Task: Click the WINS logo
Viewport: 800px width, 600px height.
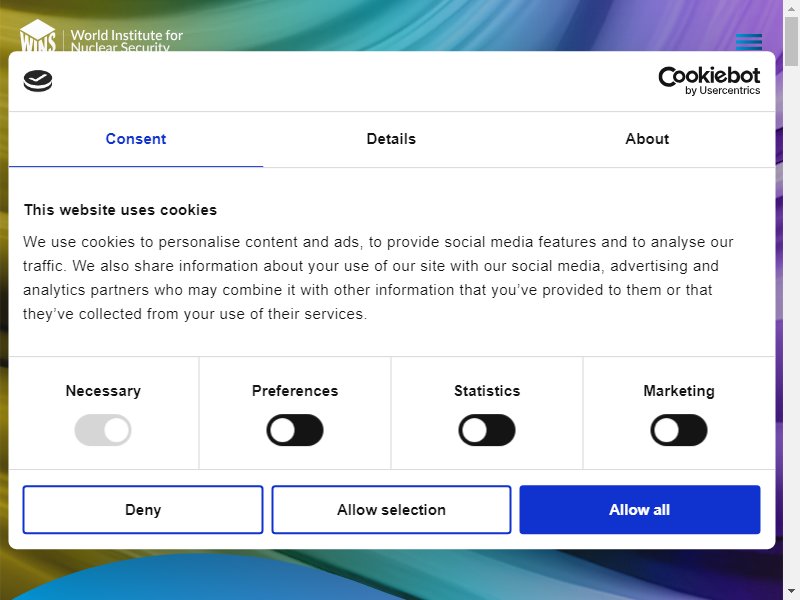Action: [x=38, y=35]
